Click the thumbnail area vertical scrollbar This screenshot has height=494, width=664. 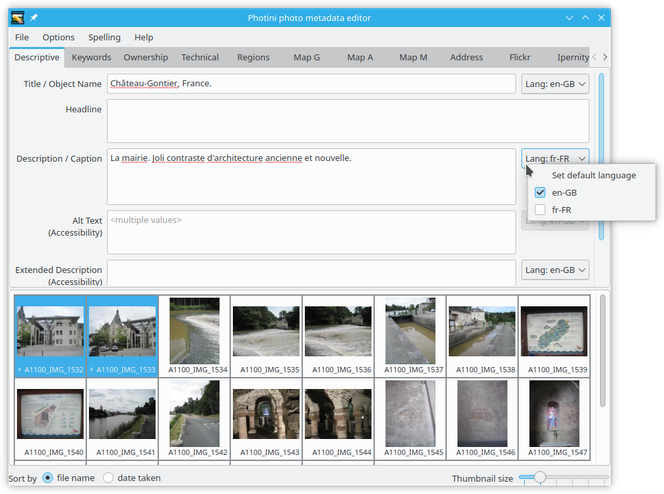[x=602, y=351]
